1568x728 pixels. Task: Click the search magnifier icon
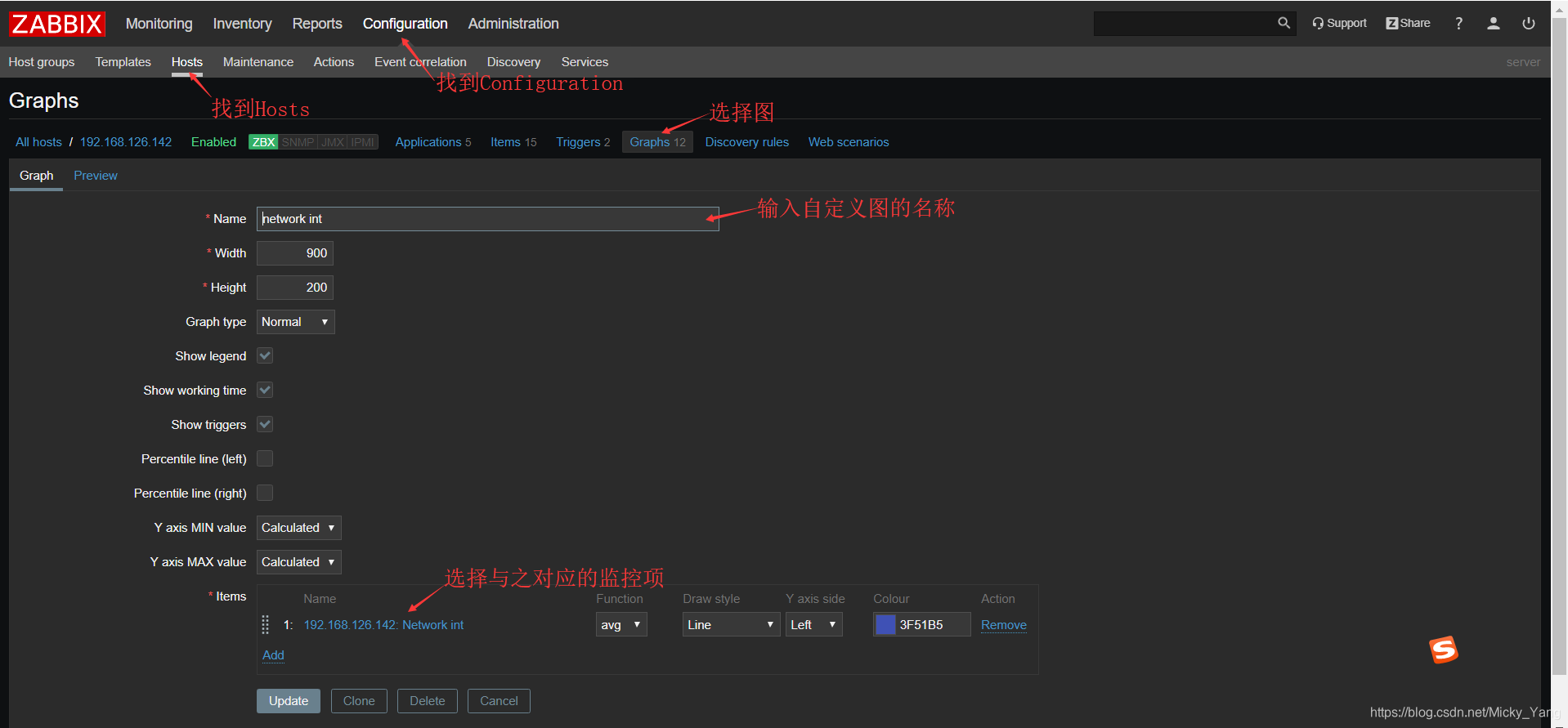tap(1284, 23)
